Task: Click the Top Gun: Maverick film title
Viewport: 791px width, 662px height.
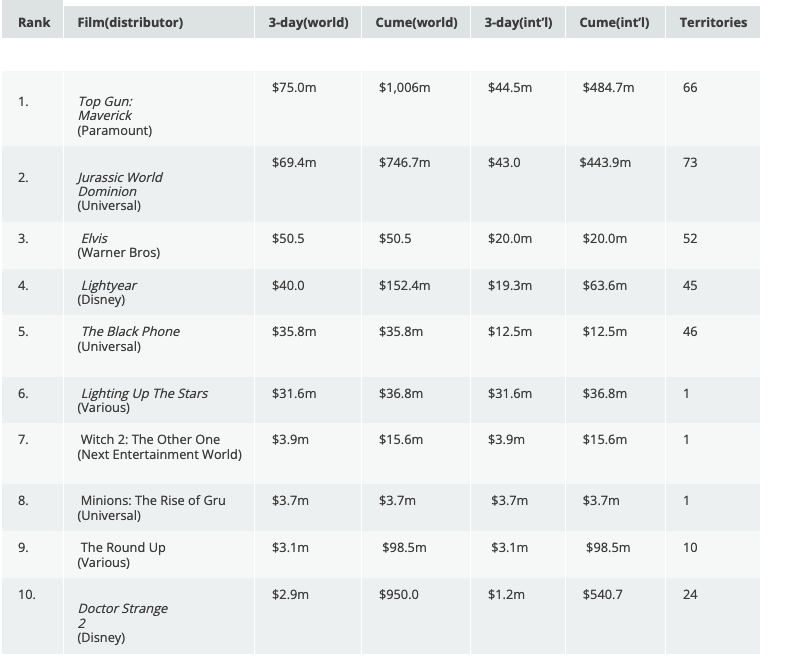Action: (x=105, y=108)
